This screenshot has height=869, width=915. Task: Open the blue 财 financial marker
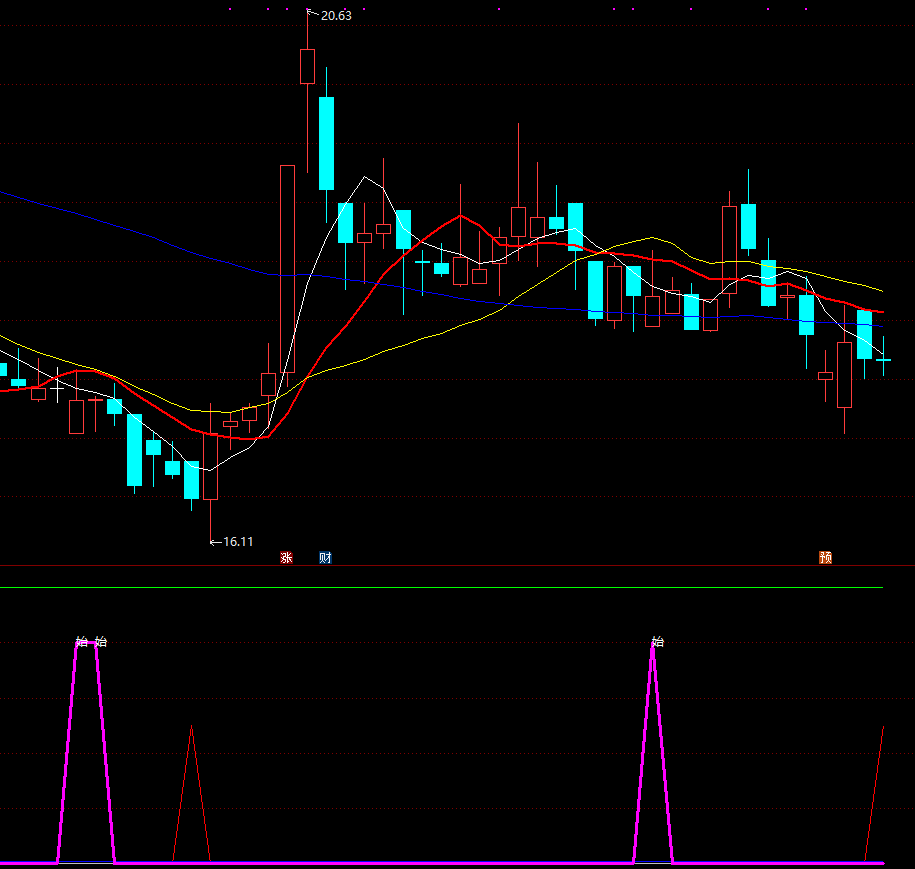[325, 557]
